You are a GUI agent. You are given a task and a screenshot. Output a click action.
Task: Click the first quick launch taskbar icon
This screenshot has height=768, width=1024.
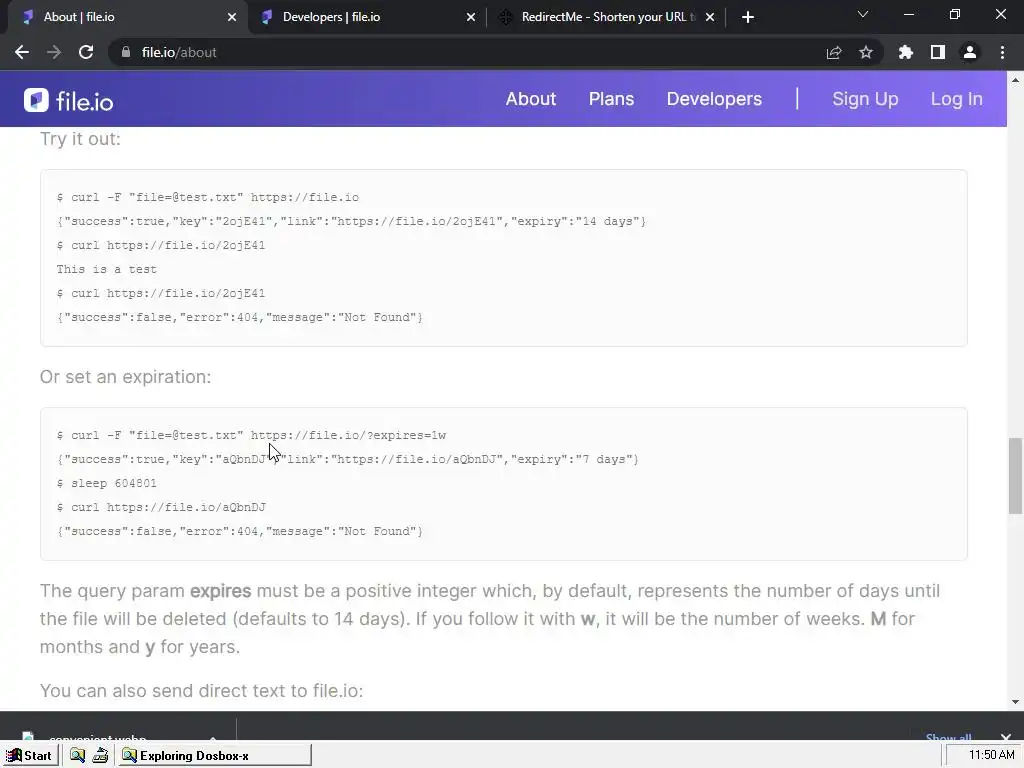point(78,756)
